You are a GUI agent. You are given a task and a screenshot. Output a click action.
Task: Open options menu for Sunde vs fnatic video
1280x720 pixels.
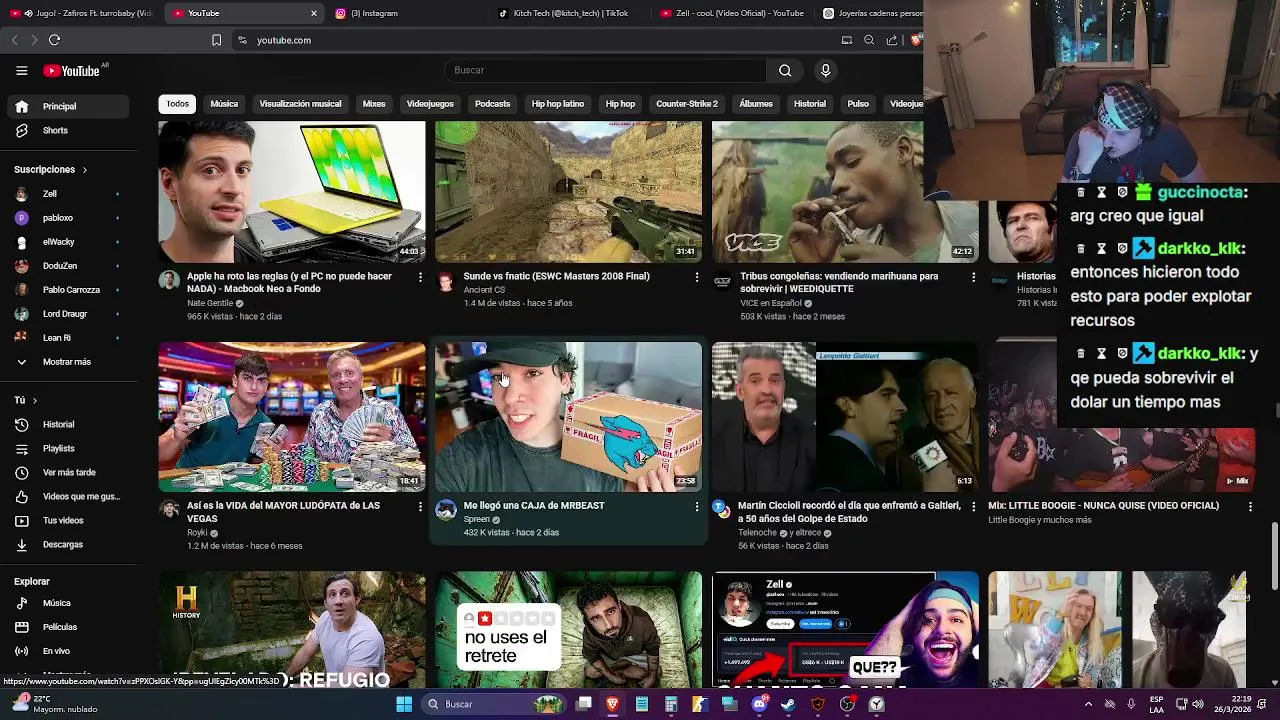[x=697, y=277]
